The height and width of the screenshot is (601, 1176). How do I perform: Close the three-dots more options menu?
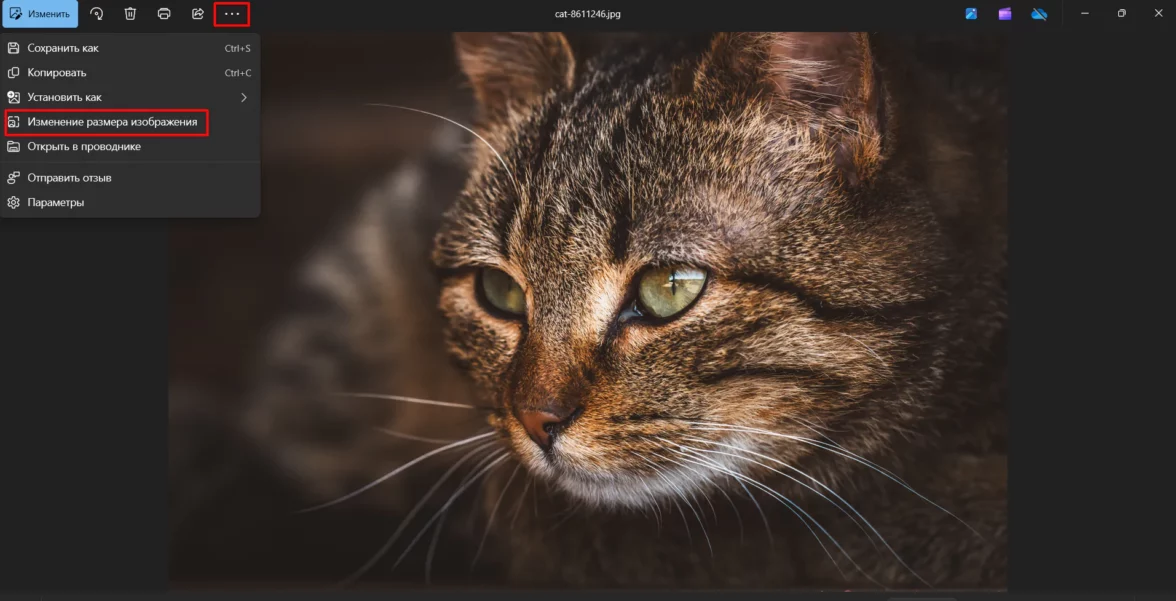(232, 14)
